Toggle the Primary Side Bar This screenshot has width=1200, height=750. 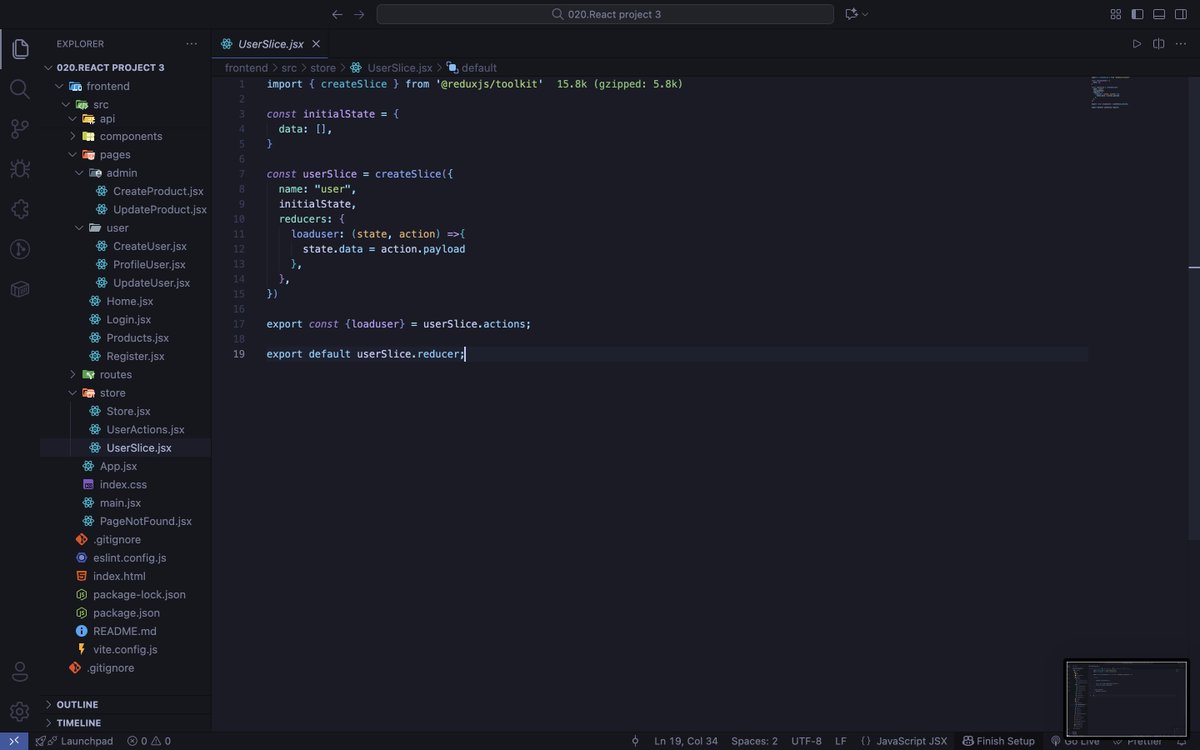1138,14
